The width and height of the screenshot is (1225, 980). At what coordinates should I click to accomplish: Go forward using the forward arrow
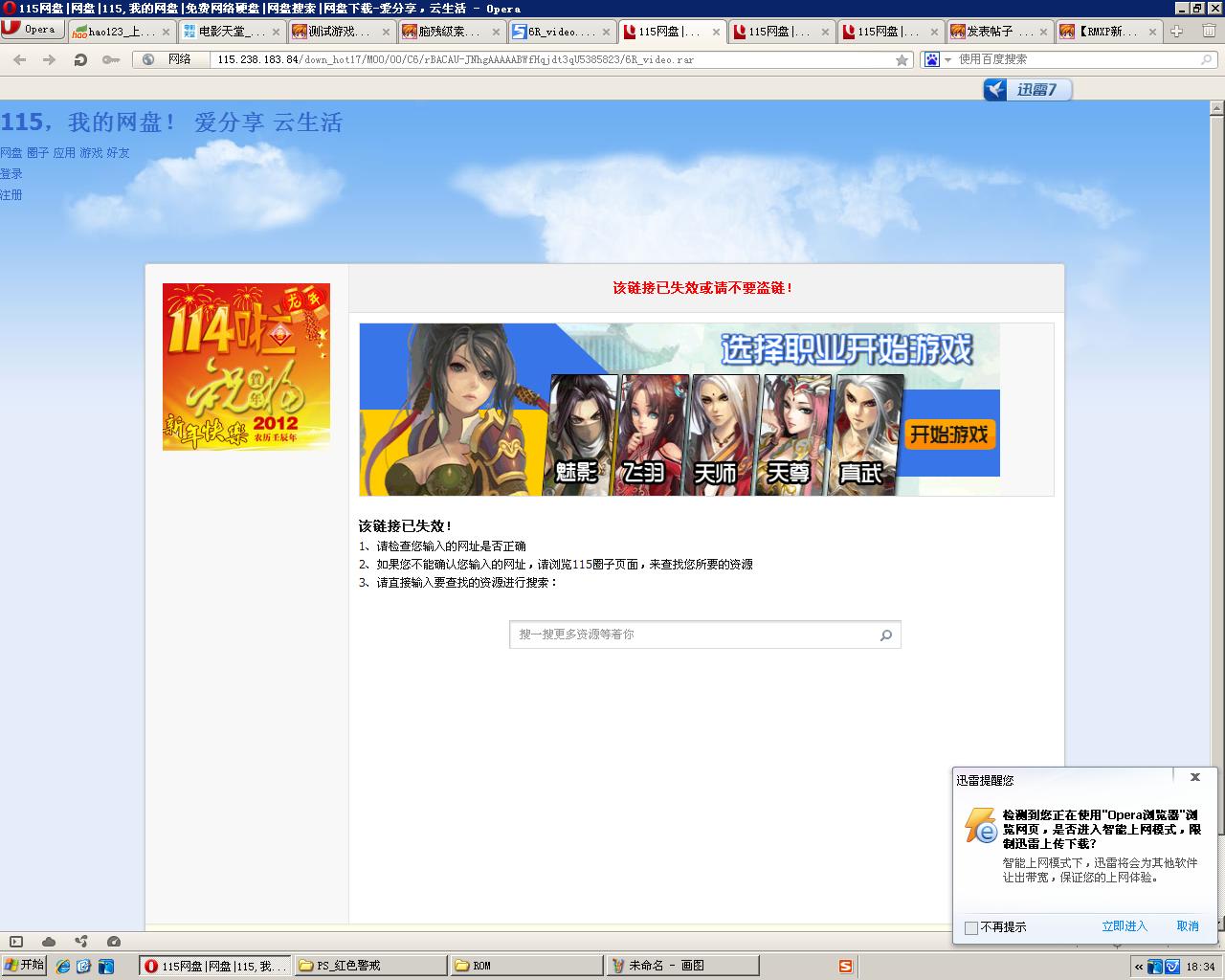(x=50, y=59)
